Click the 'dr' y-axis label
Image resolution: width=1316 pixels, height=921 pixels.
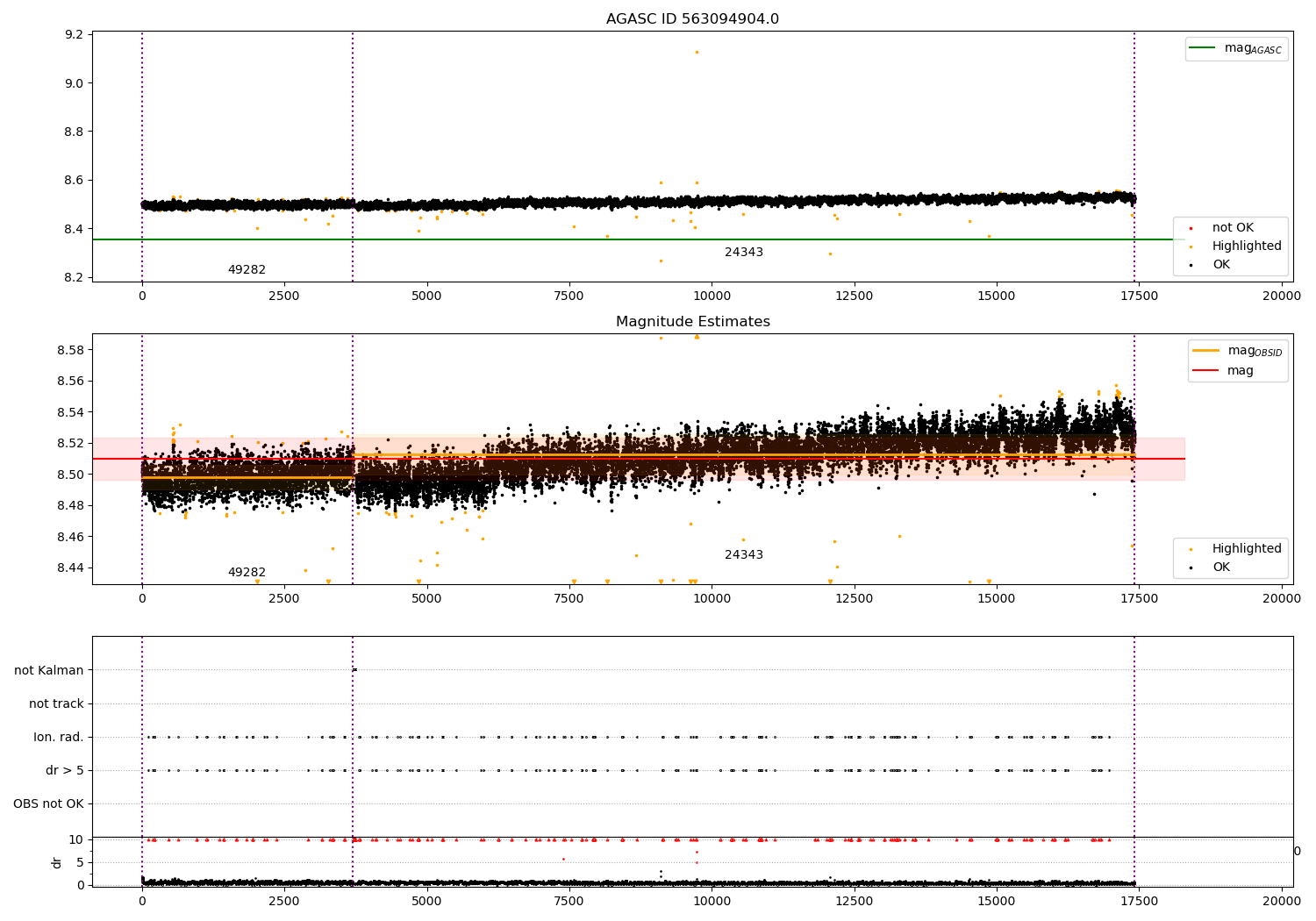click(57, 862)
